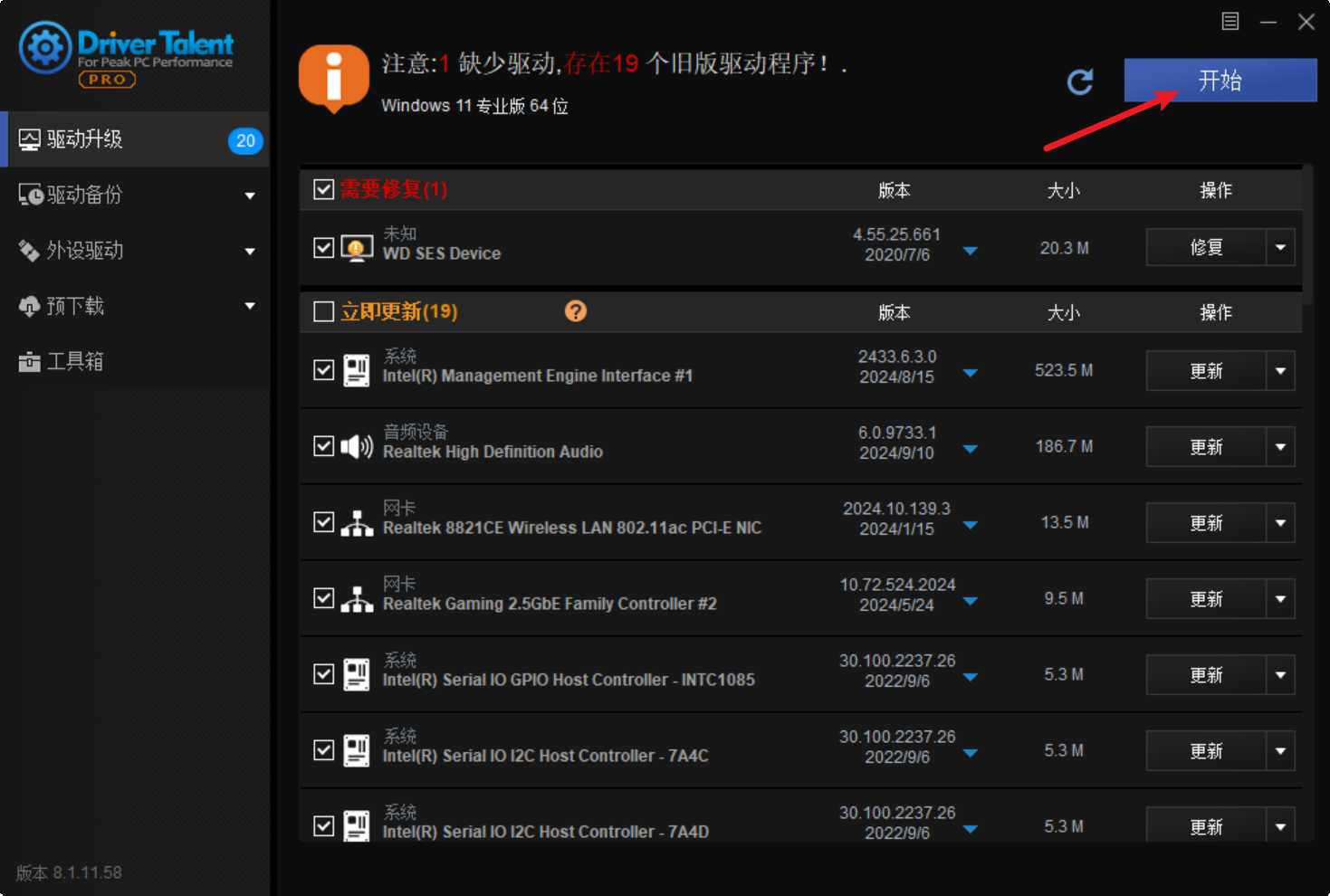Click the 20.3 M size value
This screenshot has width=1330, height=896.
click(1064, 248)
